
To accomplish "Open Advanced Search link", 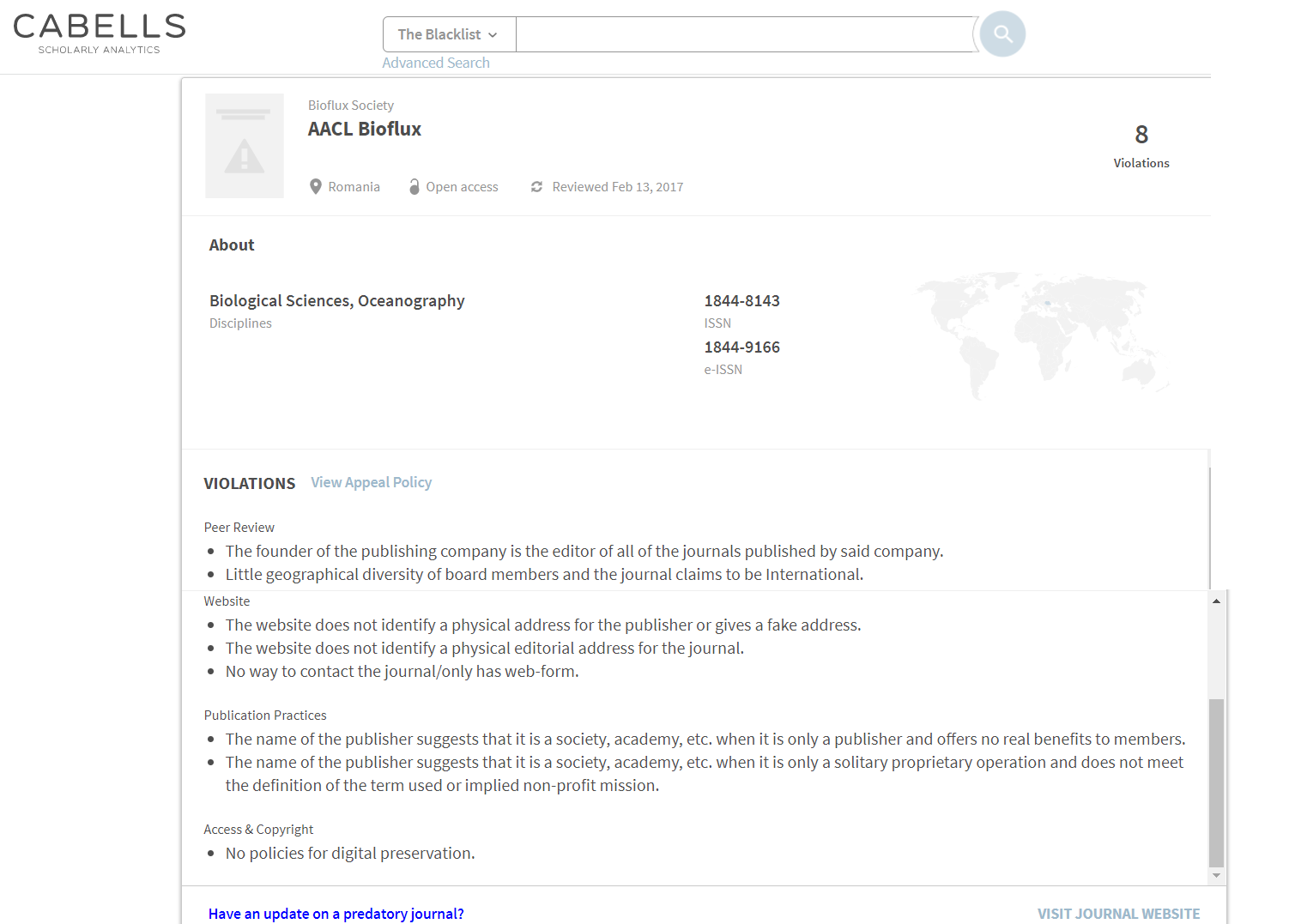I will coord(436,63).
